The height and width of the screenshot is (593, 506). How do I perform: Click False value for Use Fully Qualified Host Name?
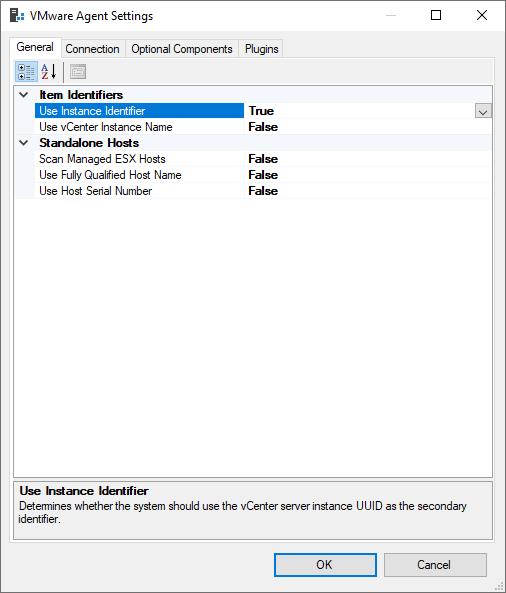pos(263,175)
